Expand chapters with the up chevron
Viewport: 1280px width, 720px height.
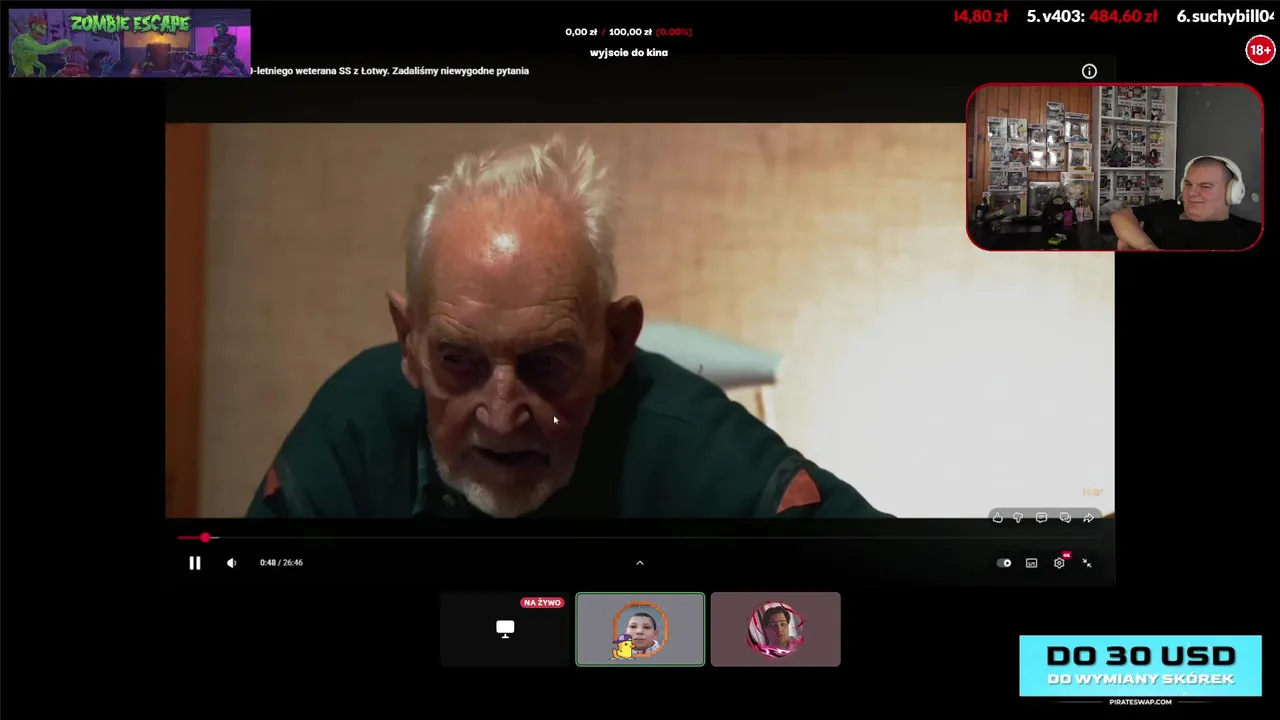coord(640,563)
